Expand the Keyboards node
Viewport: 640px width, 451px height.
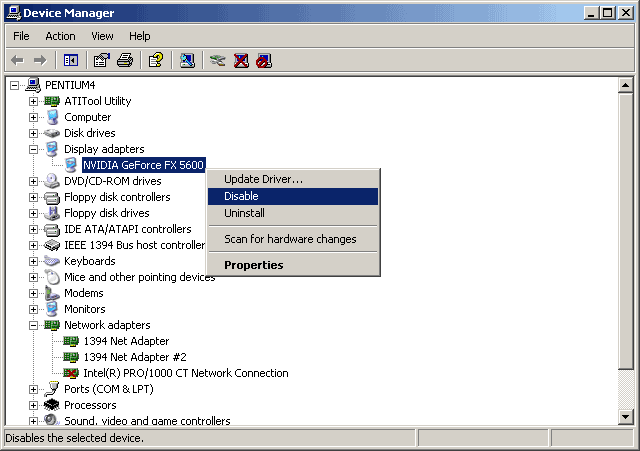33,261
